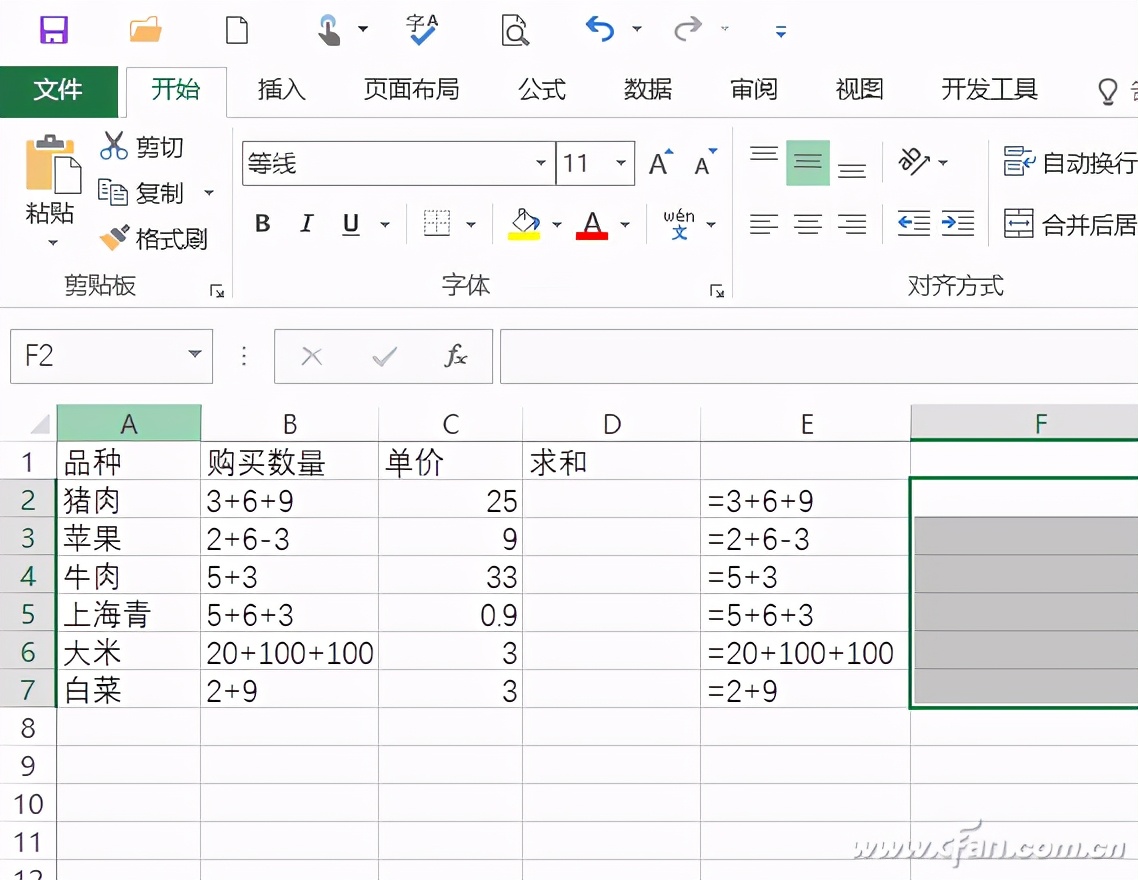The image size is (1138, 880).
Task: Expand fill color dropdown arrow
Action: (557, 224)
